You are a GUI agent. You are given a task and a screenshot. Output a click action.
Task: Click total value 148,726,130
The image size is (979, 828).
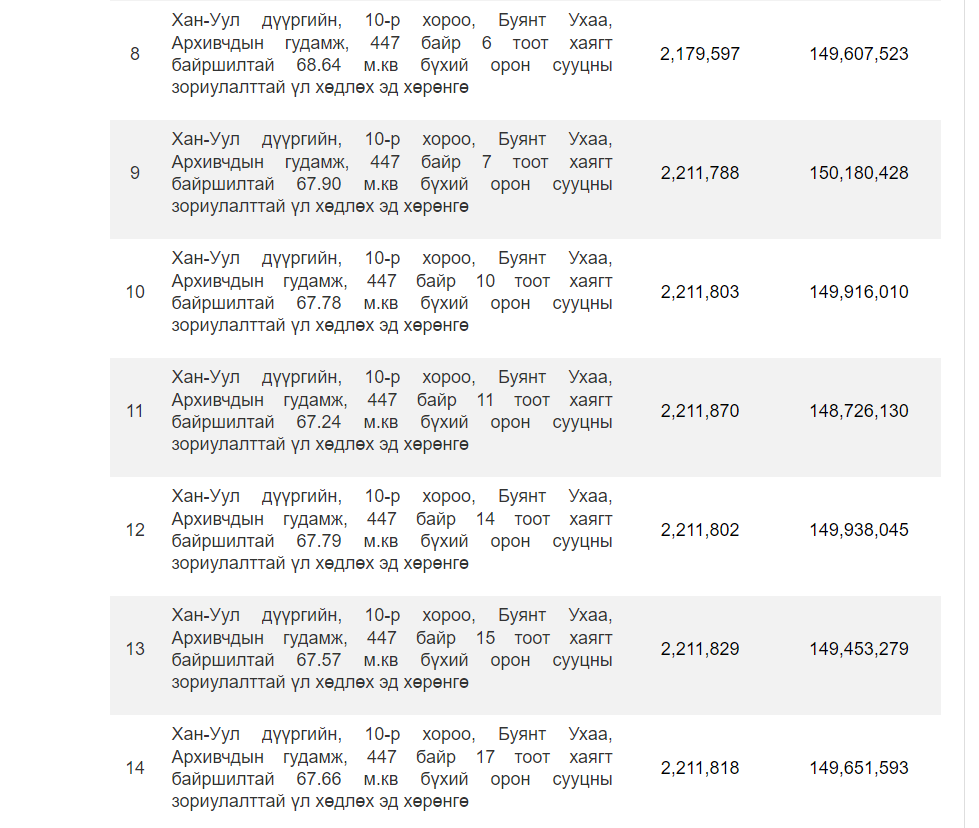858,412
